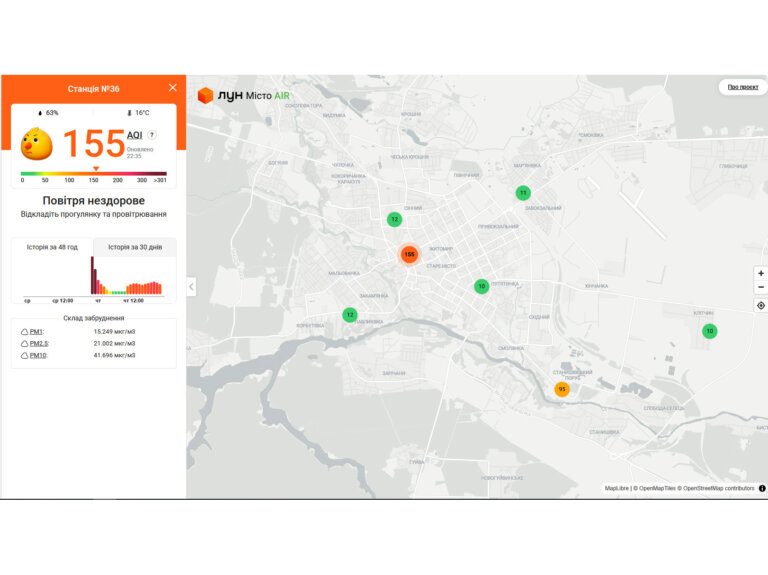Screen dimensions: 768x575
Task: Click the PM2.5 pollutant link
Action: coord(39,344)
